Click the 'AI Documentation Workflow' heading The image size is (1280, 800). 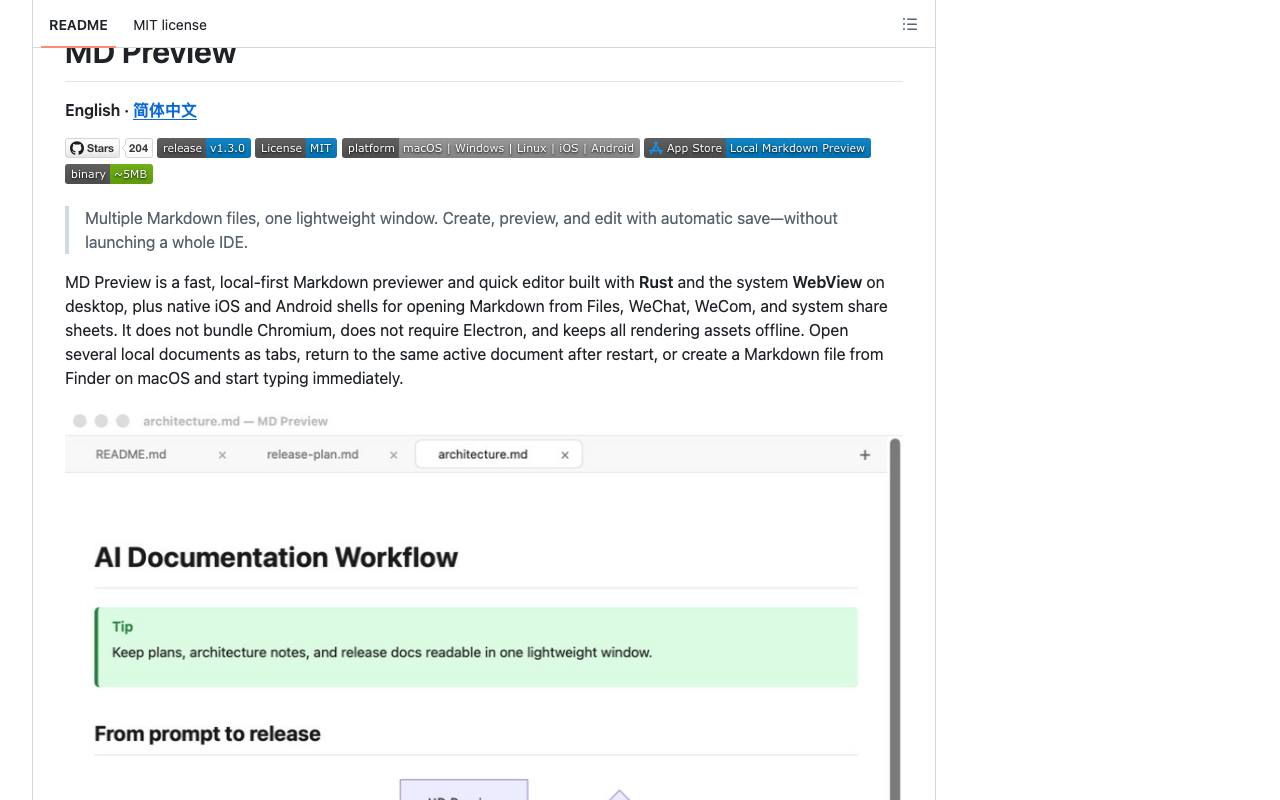(x=276, y=557)
